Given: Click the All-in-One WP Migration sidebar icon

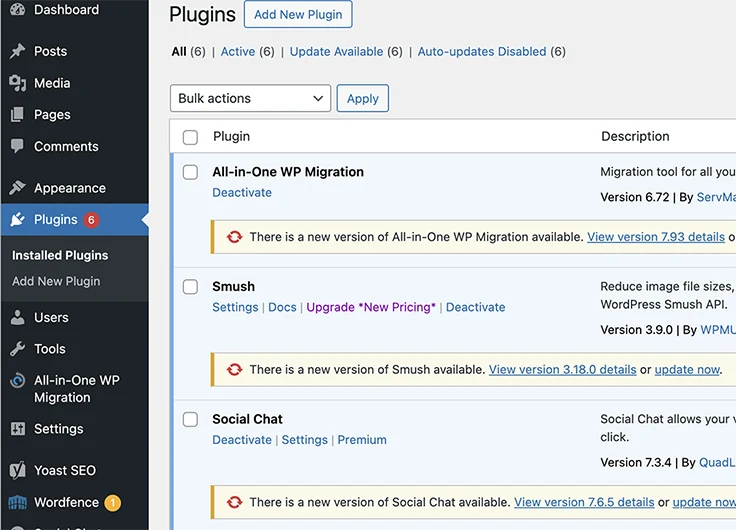Looking at the screenshot, I should click(18, 380).
